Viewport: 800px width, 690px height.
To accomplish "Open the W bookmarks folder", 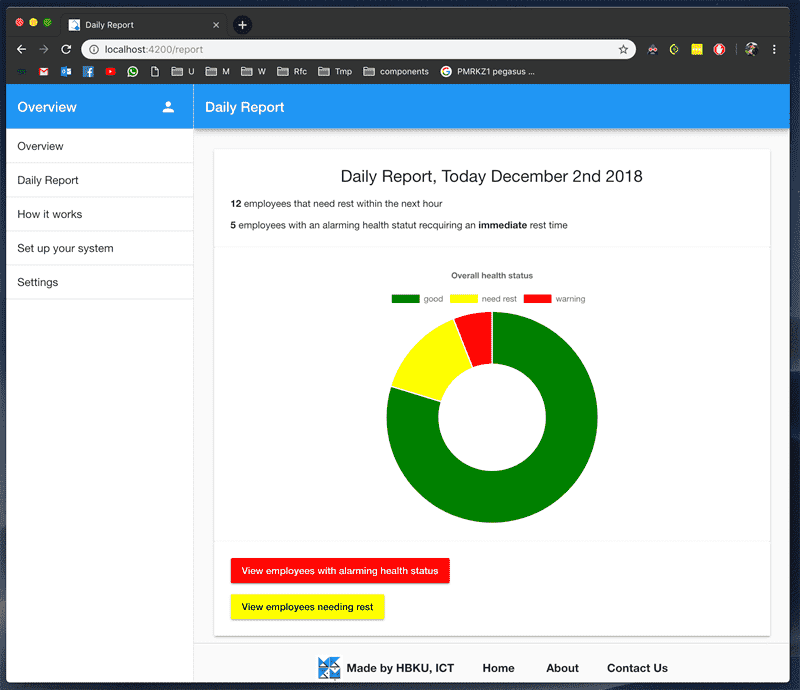I will tap(253, 71).
